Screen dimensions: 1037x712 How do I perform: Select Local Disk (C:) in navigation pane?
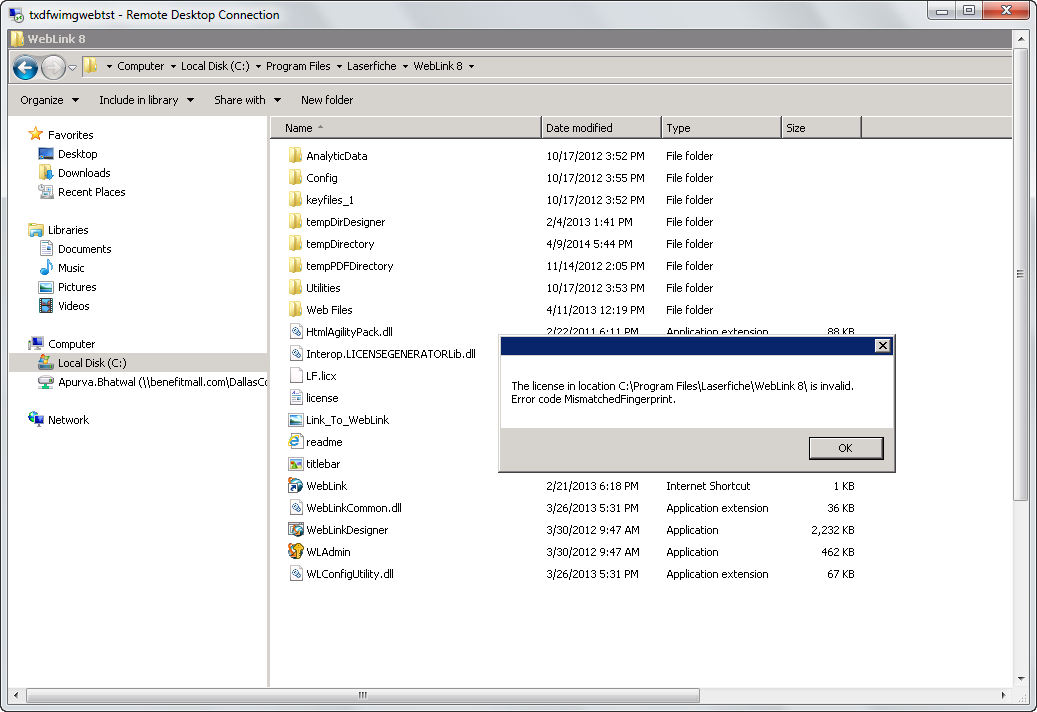(x=92, y=363)
